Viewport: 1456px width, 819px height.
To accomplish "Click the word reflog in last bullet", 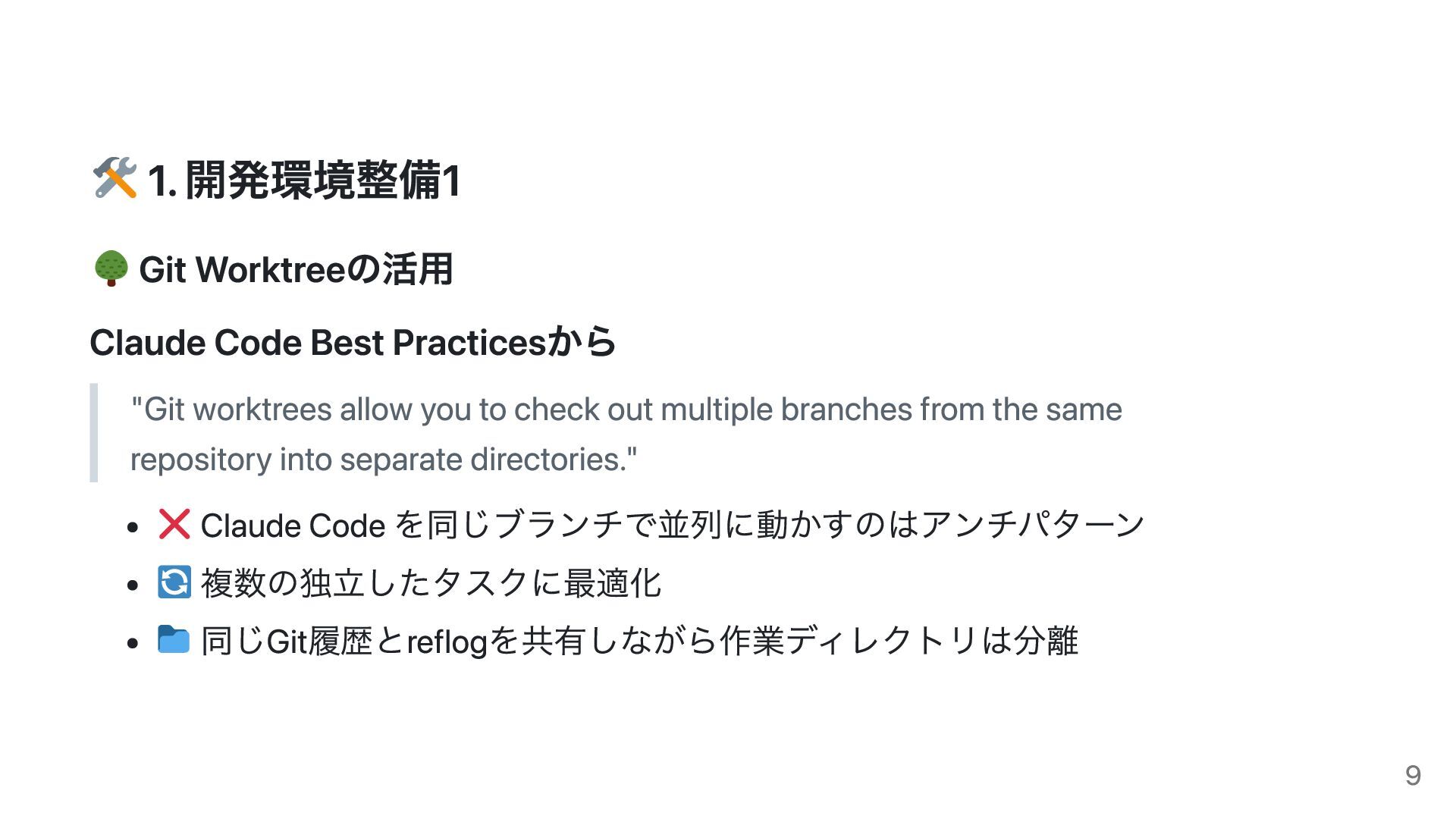I will [447, 642].
